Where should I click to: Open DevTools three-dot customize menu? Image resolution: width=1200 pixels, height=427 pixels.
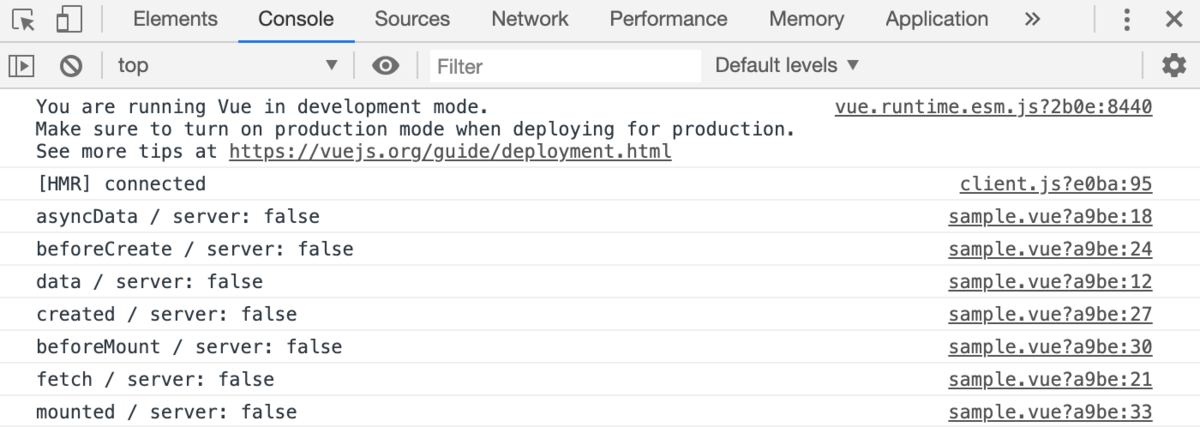pyautogui.click(x=1127, y=20)
